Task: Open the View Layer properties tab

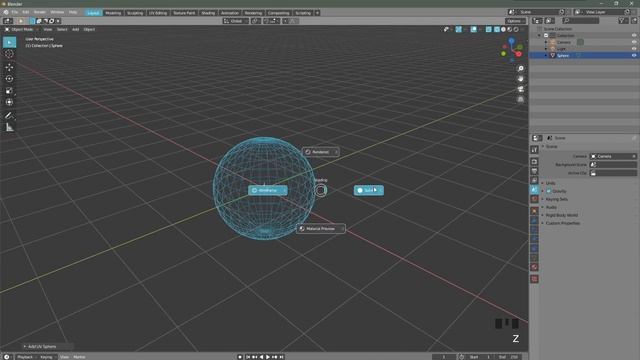Action: point(534,180)
